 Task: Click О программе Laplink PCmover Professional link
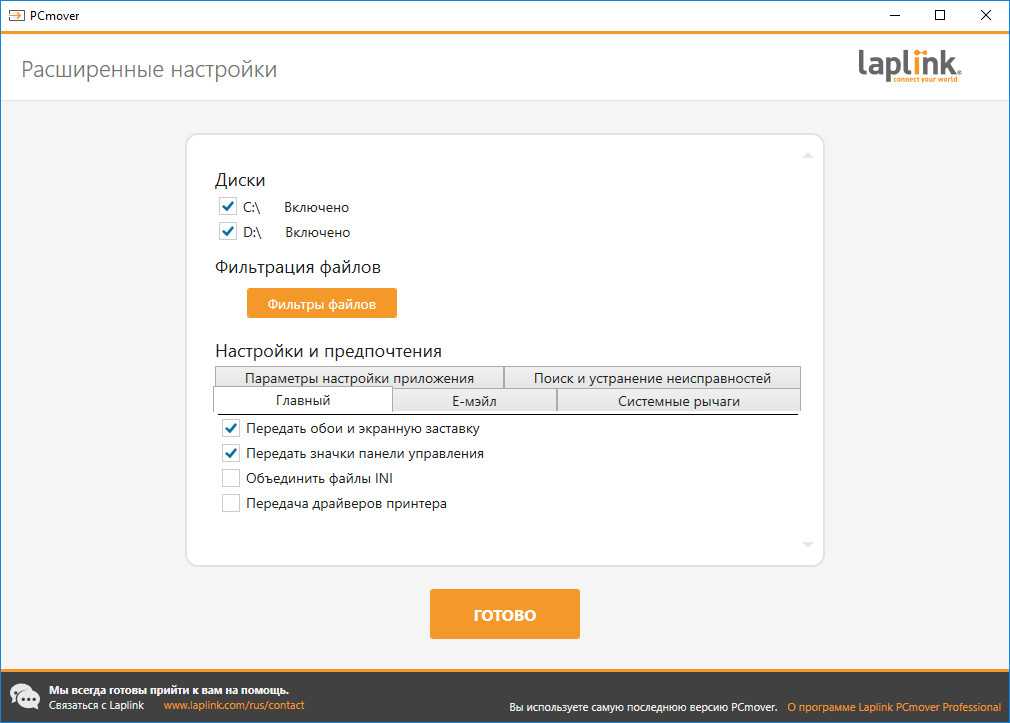click(893, 707)
